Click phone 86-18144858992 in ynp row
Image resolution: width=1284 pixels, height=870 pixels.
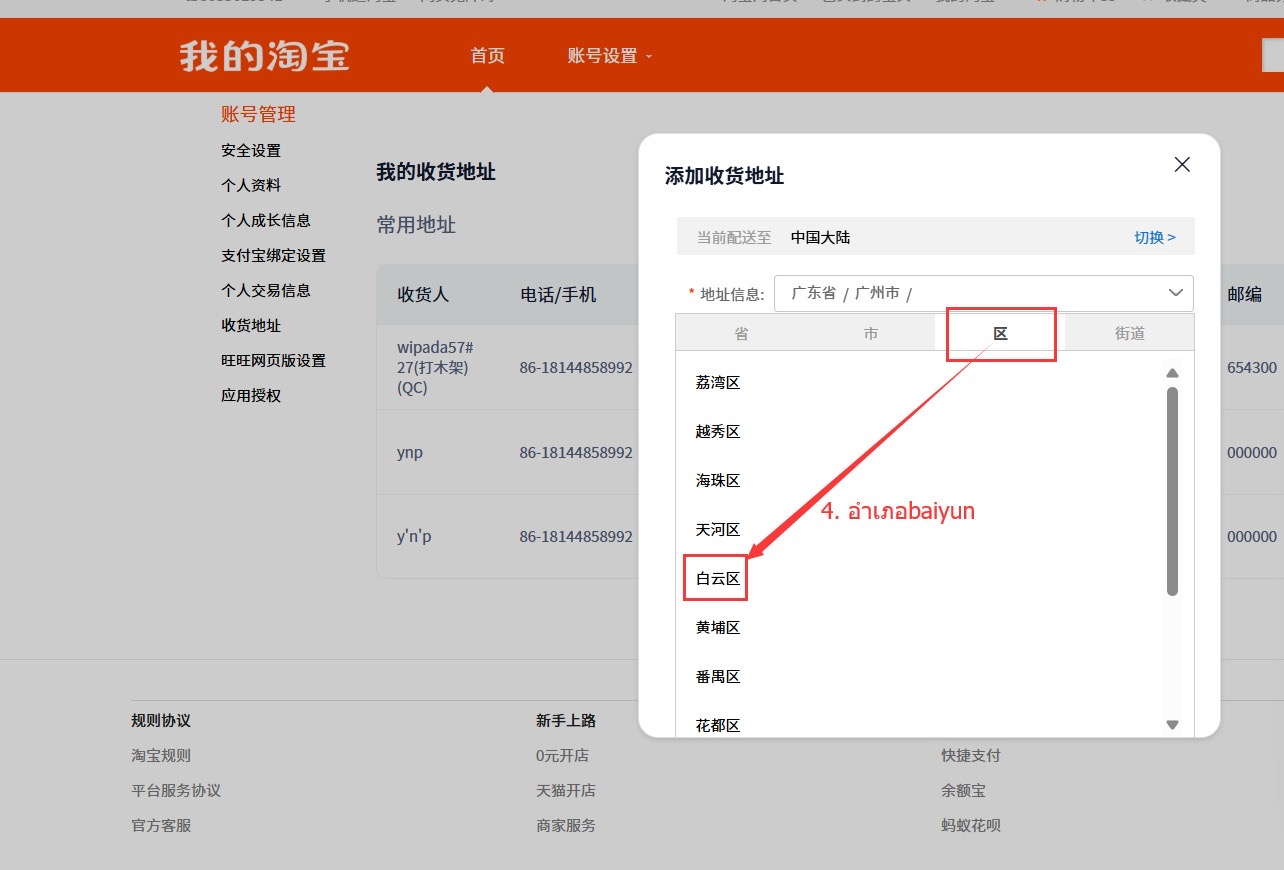tap(576, 452)
